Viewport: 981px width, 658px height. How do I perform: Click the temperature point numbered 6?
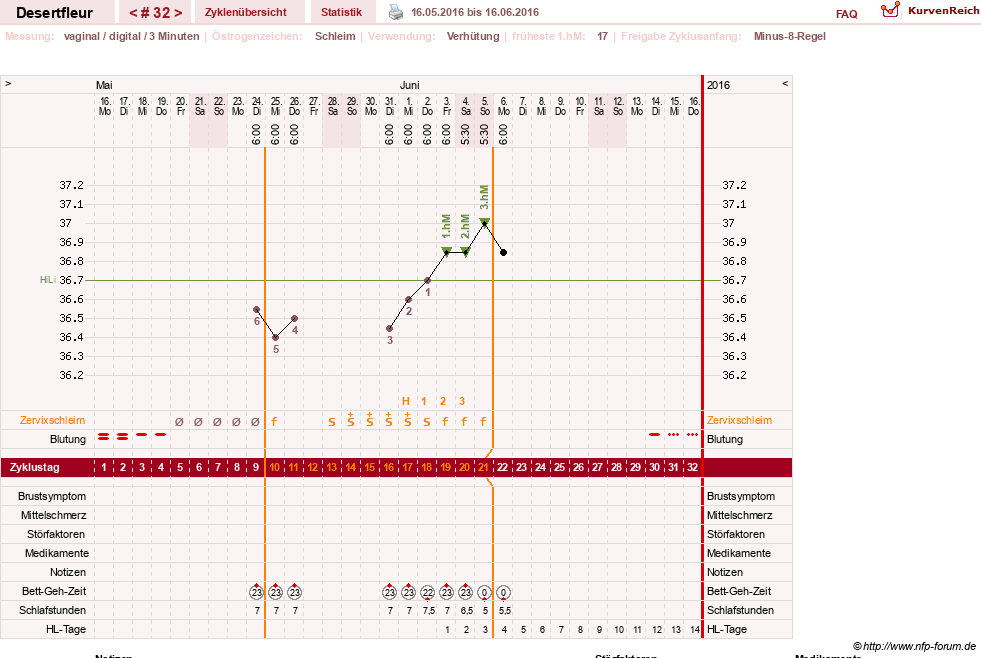coord(257,310)
